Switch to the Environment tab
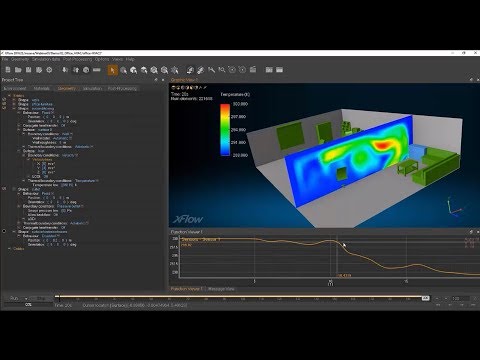Screen dimensions: 480x360 pos(15,88)
